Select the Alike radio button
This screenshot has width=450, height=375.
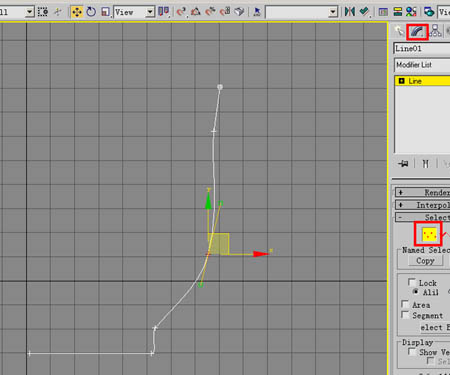click(416, 292)
